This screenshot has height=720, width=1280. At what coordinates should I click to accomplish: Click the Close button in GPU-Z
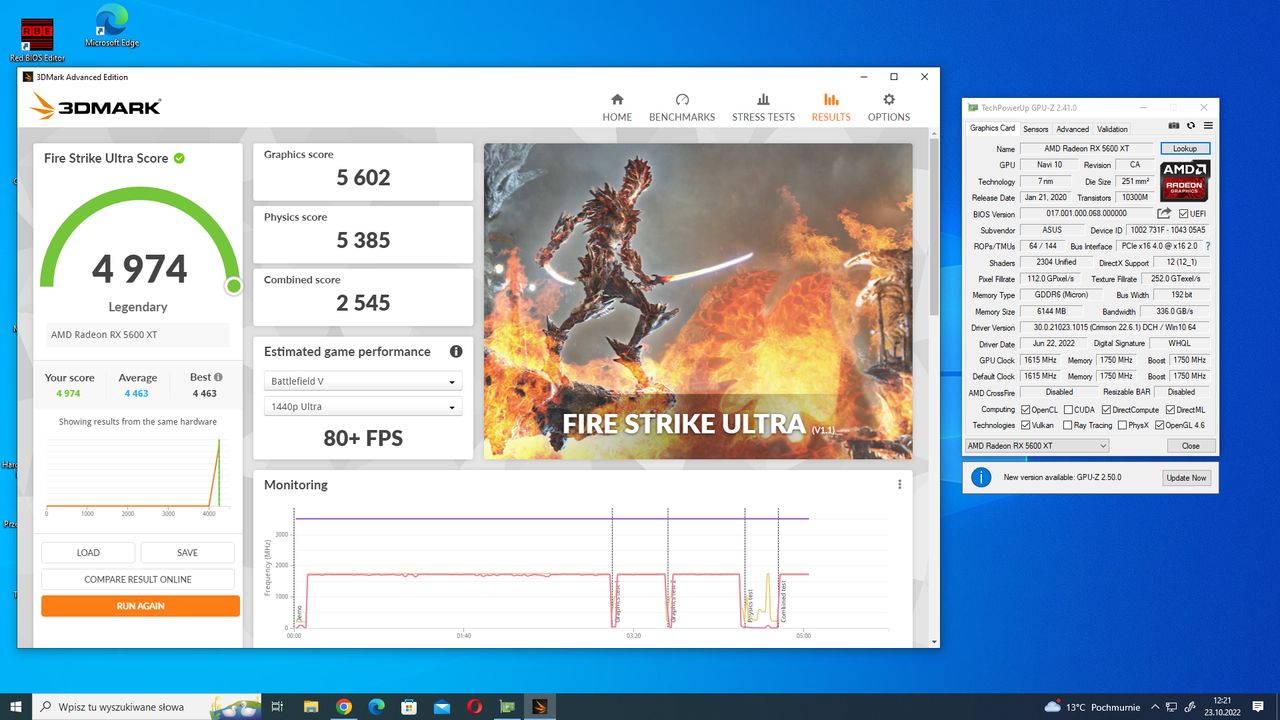coord(1190,446)
